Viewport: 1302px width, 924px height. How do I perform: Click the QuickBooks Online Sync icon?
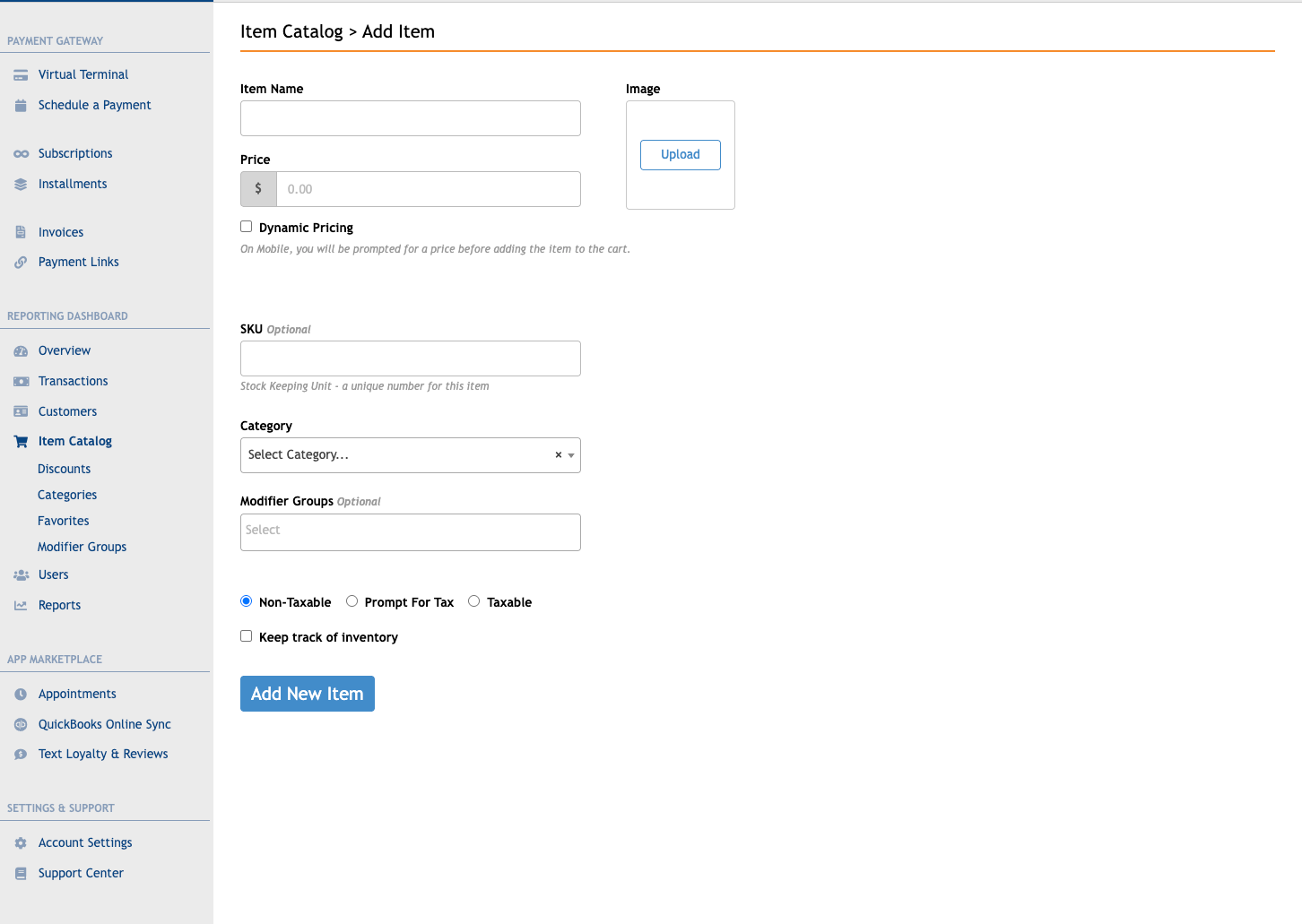coord(21,725)
